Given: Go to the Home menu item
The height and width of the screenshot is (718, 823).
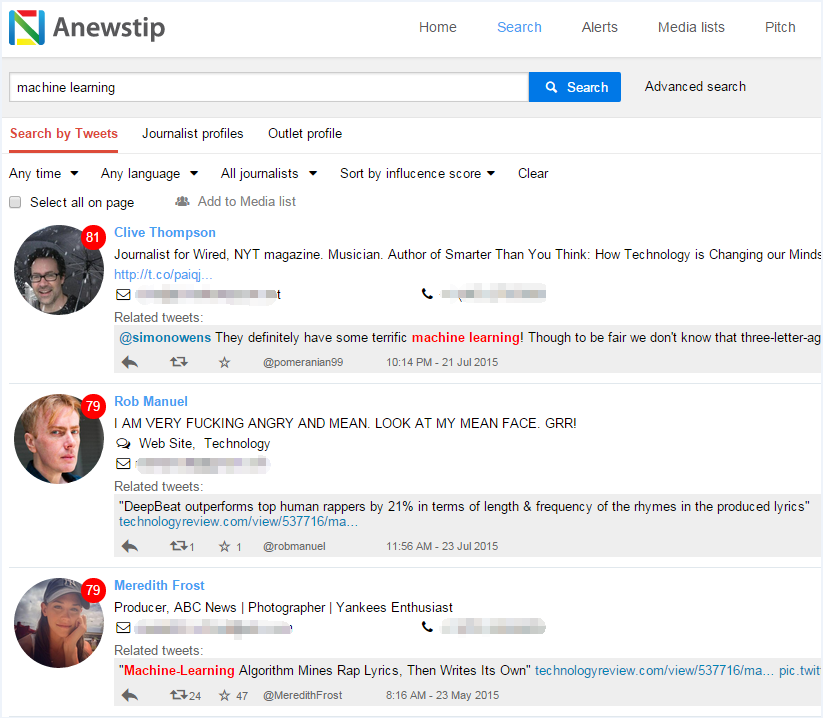Looking at the screenshot, I should [438, 27].
